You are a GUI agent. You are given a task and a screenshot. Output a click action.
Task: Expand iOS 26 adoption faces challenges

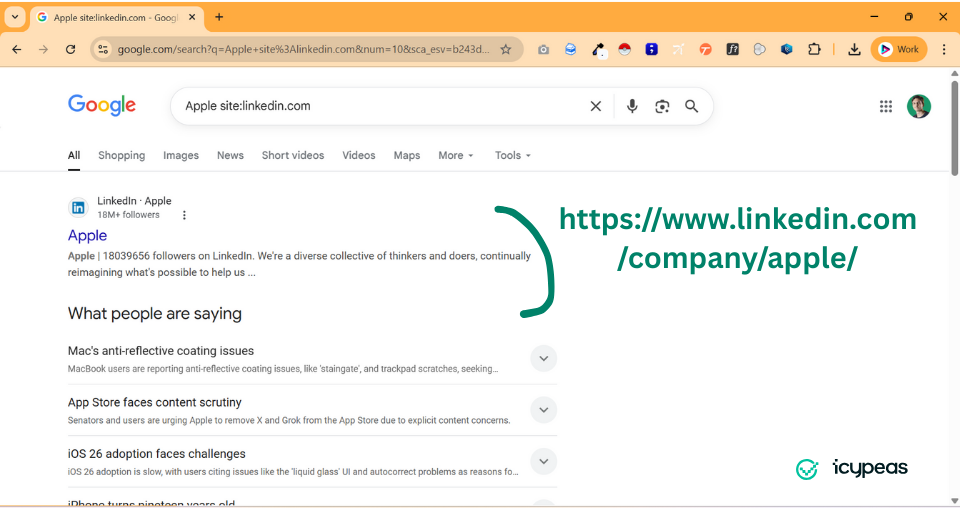pos(544,462)
